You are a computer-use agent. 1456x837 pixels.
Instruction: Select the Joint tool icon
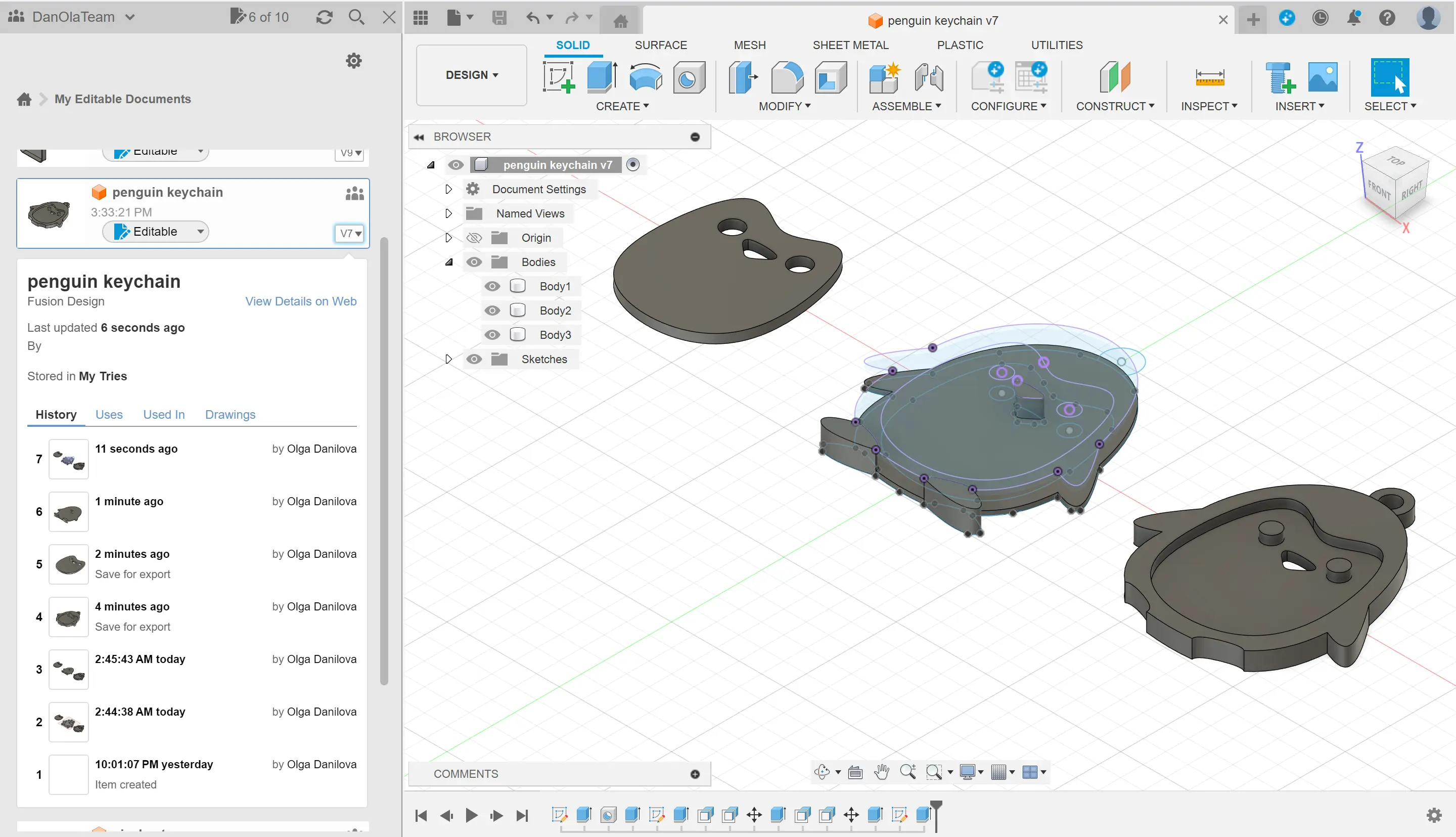[928, 77]
